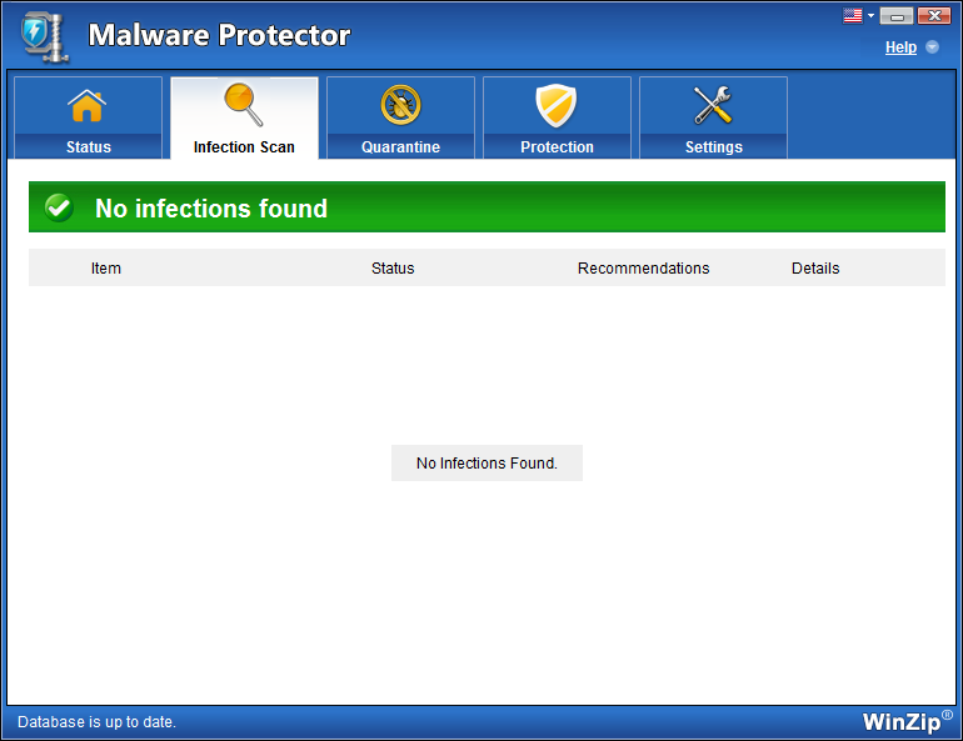Open the Help link
This screenshot has height=741, width=963.
click(x=900, y=47)
